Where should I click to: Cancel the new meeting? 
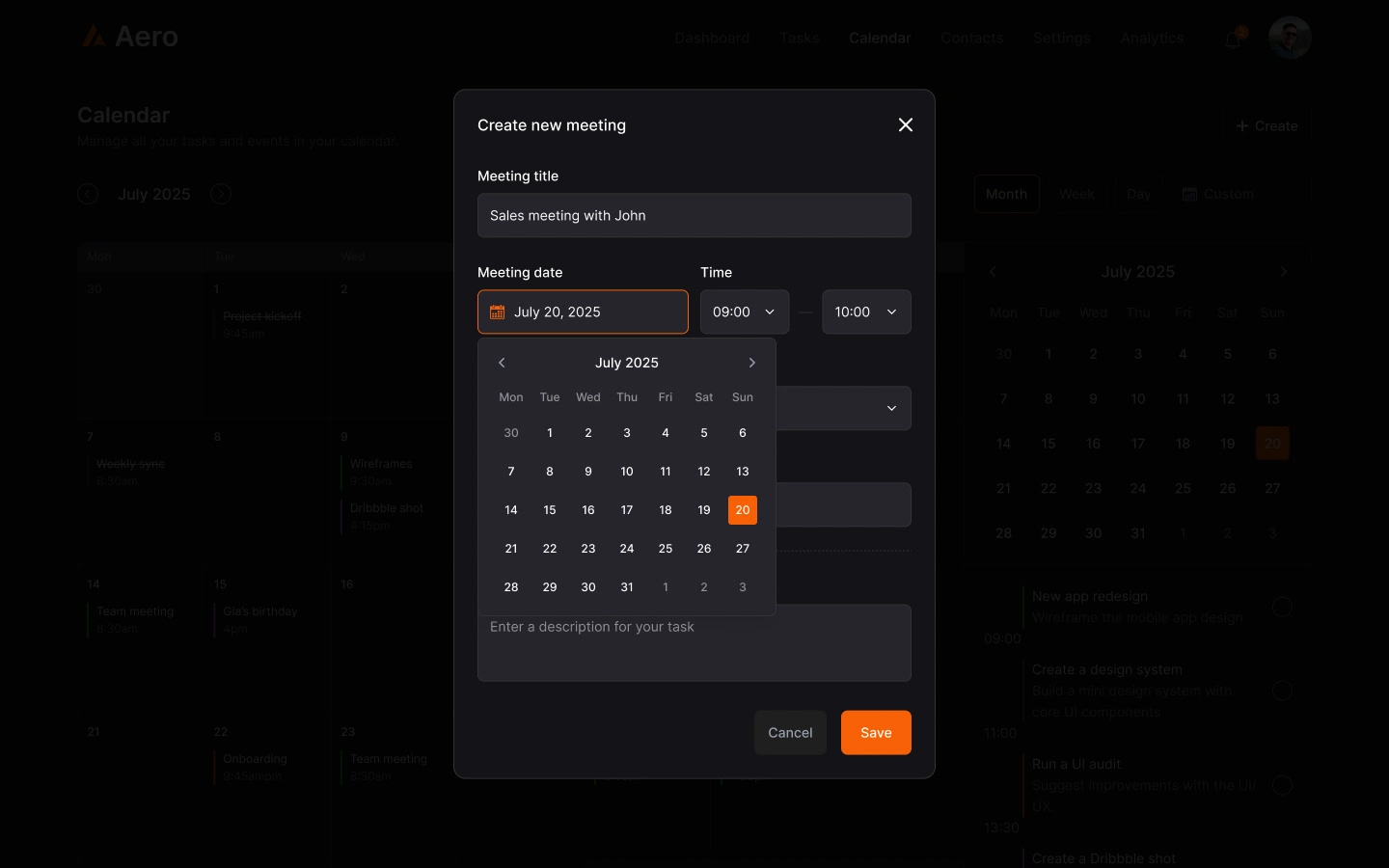pyautogui.click(x=790, y=733)
